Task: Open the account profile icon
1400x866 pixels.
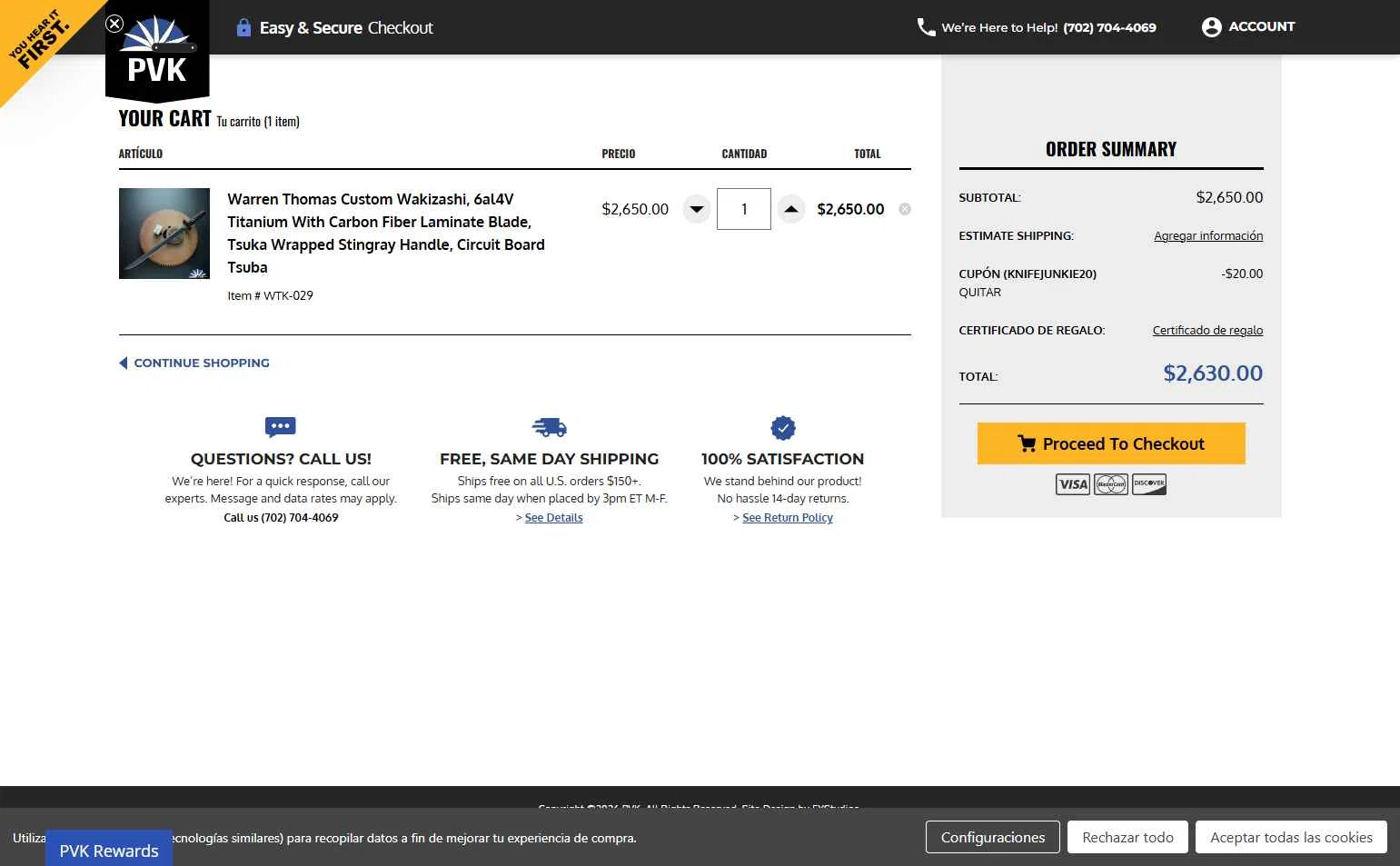Action: point(1211,27)
